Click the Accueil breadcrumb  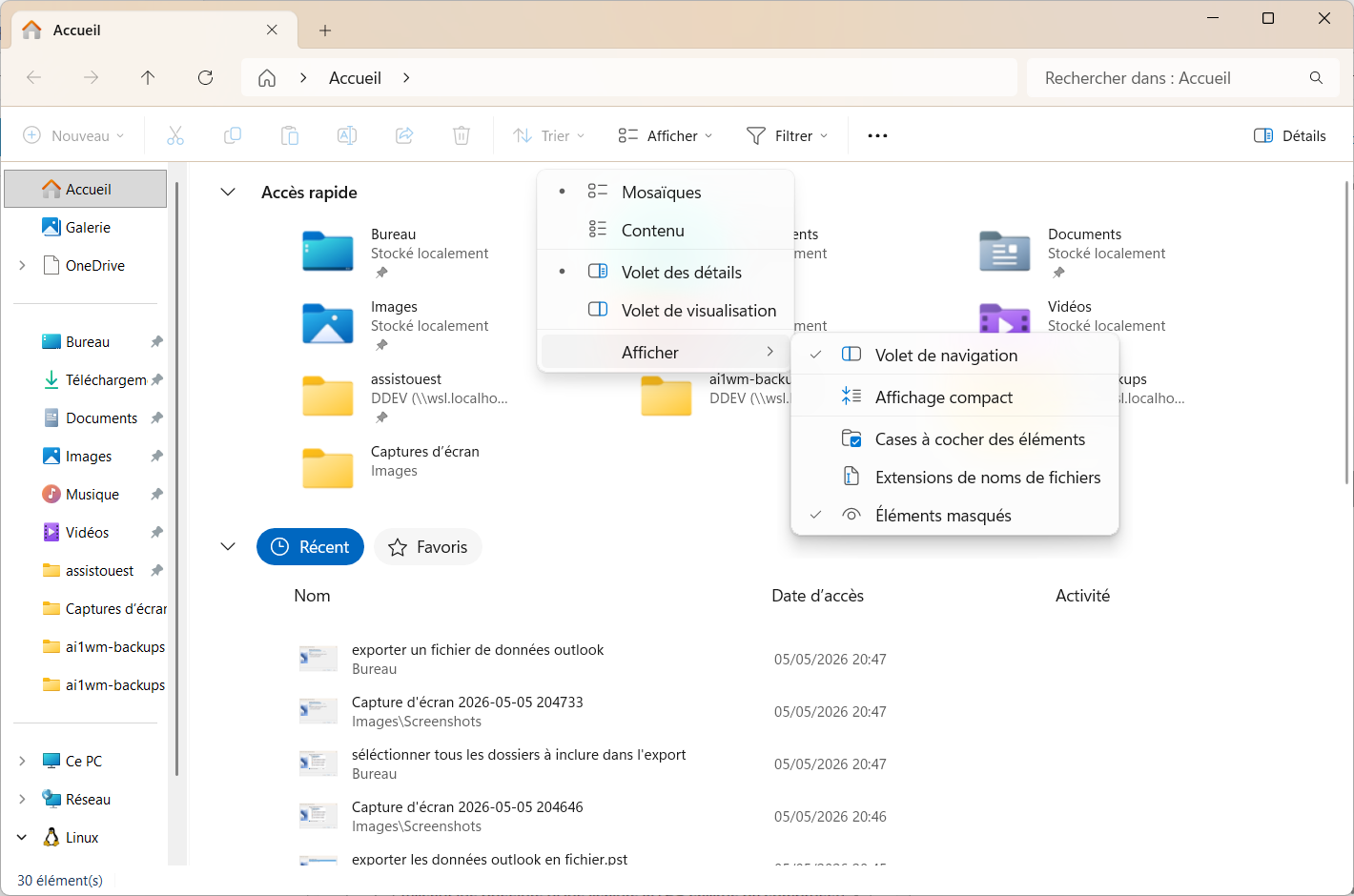pos(355,77)
